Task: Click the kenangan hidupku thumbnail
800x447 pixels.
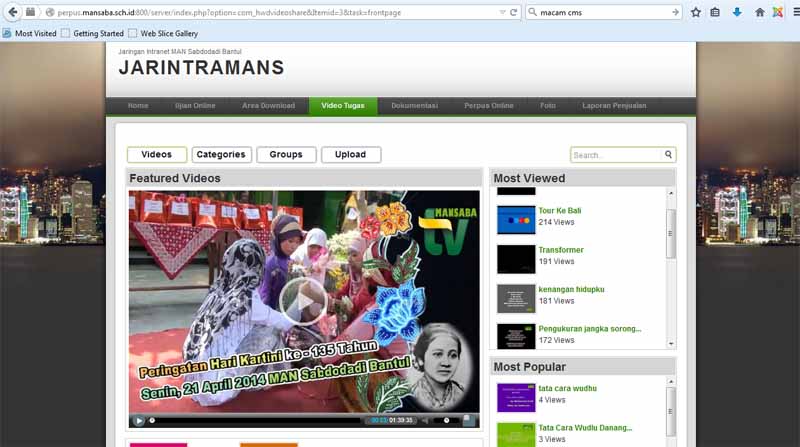Action: [x=516, y=299]
